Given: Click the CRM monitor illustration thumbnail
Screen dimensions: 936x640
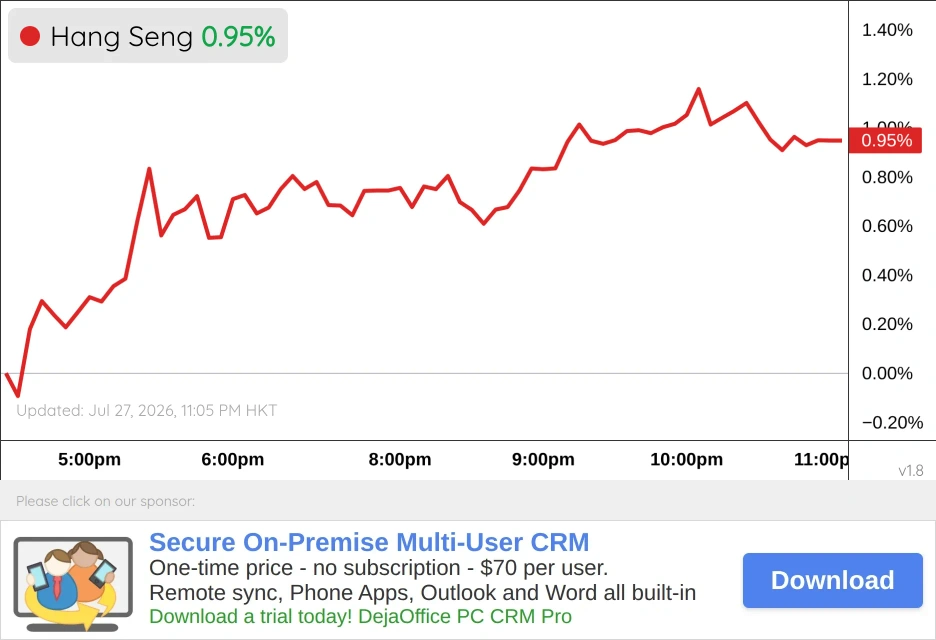Looking at the screenshot, I should tap(73, 584).
